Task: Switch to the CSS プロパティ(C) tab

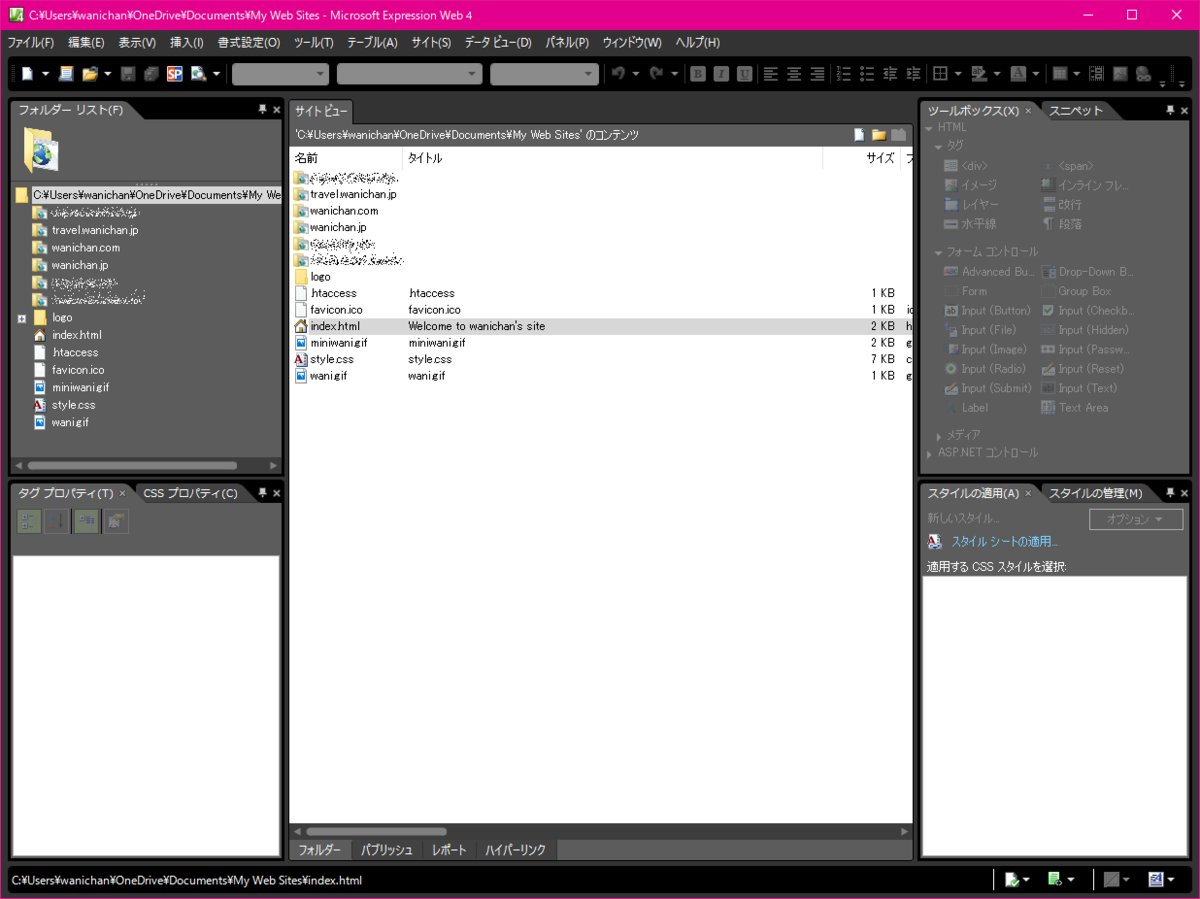Action: [x=191, y=493]
